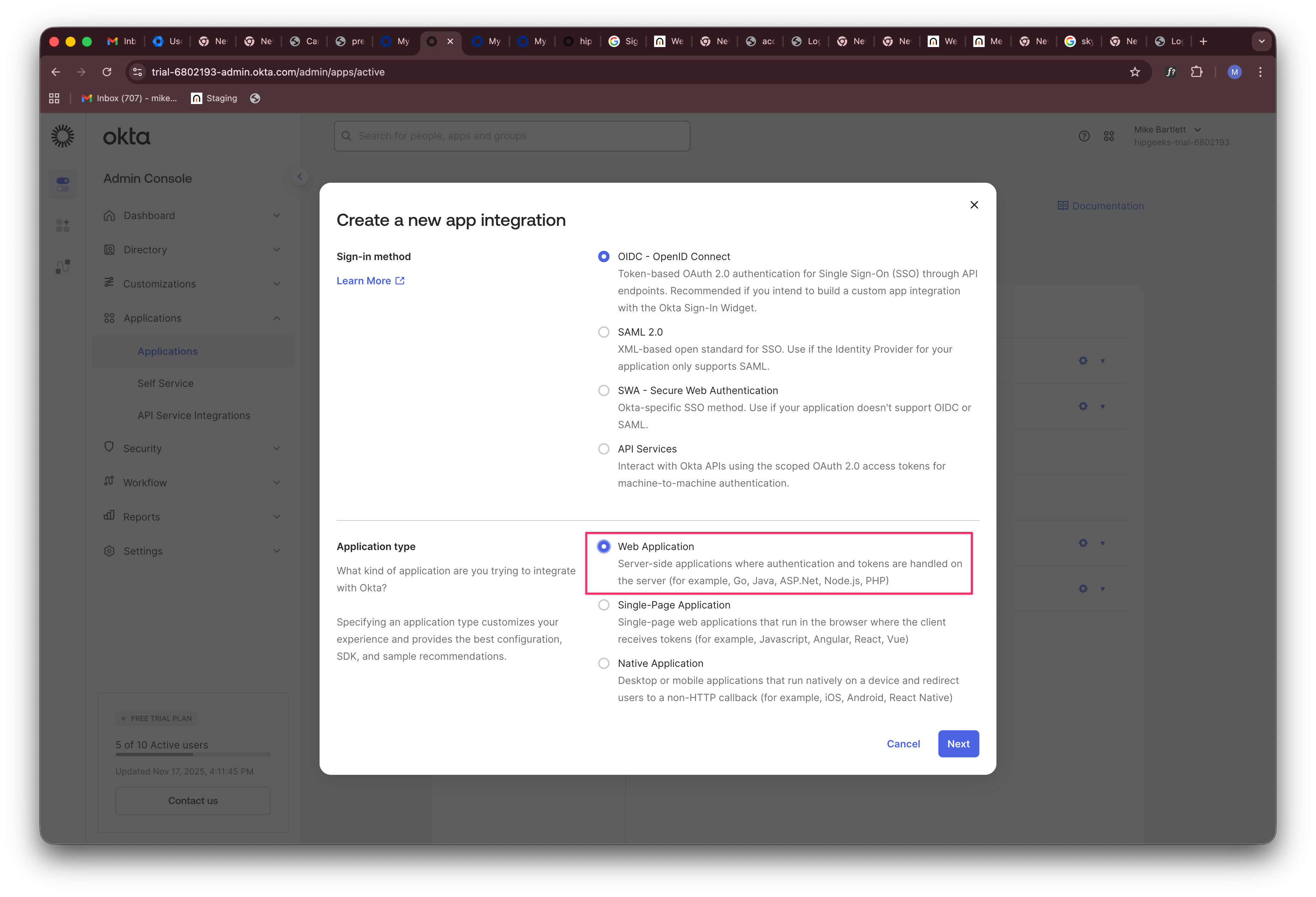This screenshot has width=1316, height=897.
Task: Click the Next button
Action: [x=958, y=743]
